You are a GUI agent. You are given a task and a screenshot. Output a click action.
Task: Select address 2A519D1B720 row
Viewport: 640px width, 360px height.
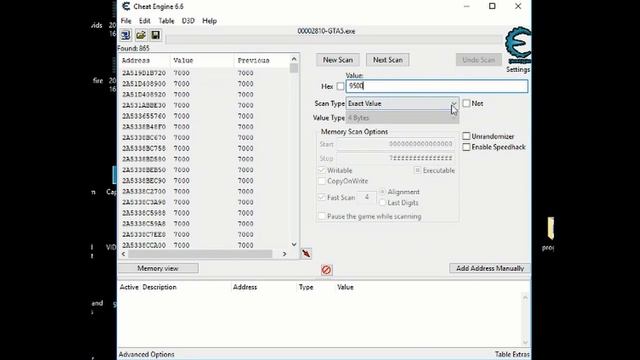click(204, 73)
